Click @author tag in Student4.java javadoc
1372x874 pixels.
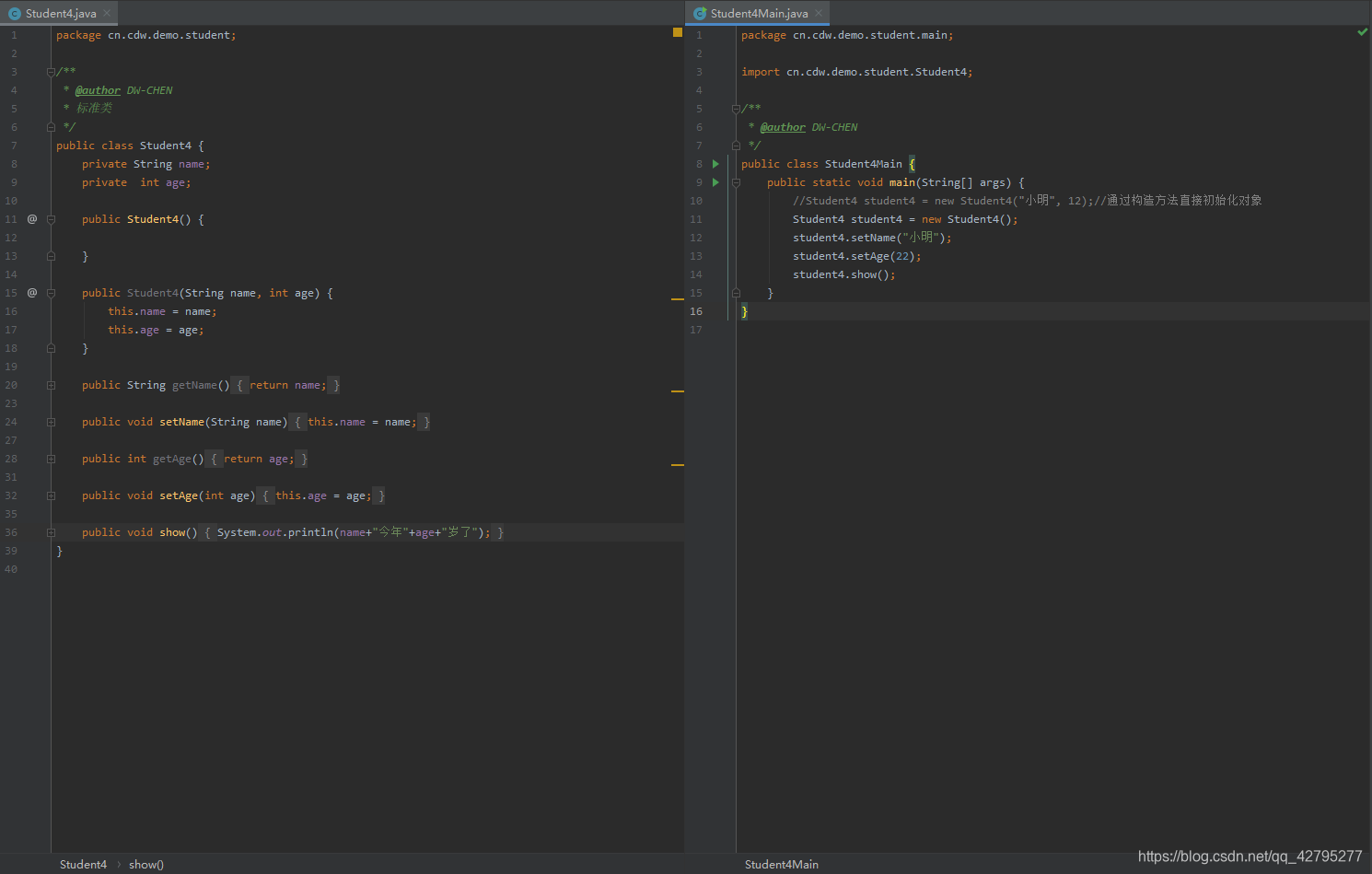98,90
